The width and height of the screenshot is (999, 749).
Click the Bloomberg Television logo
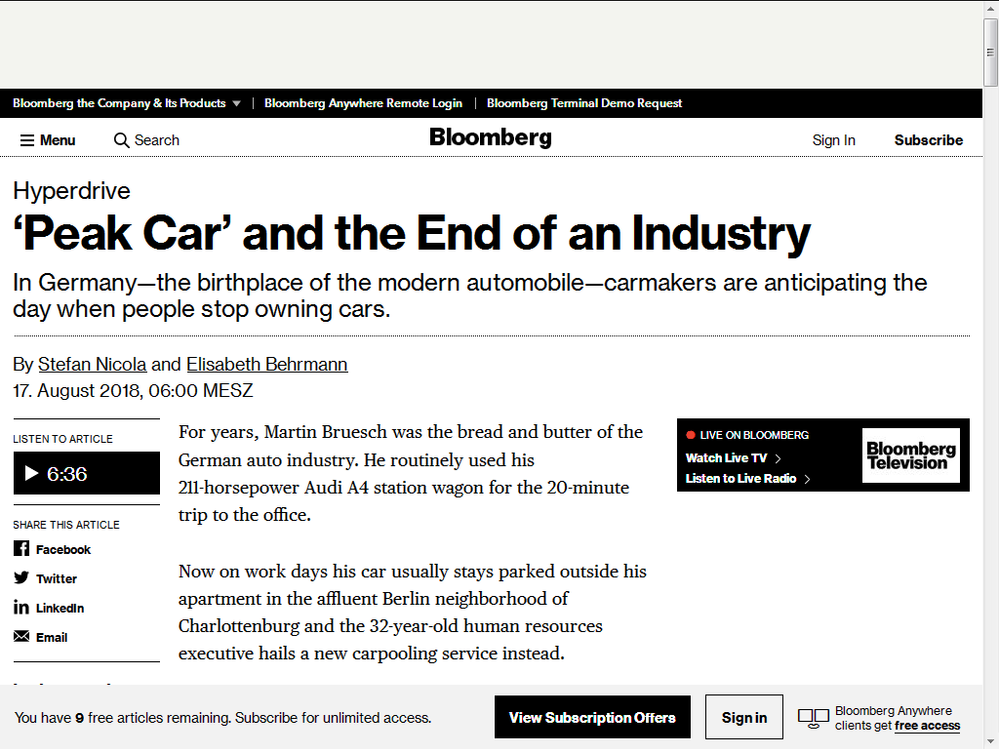[910, 455]
